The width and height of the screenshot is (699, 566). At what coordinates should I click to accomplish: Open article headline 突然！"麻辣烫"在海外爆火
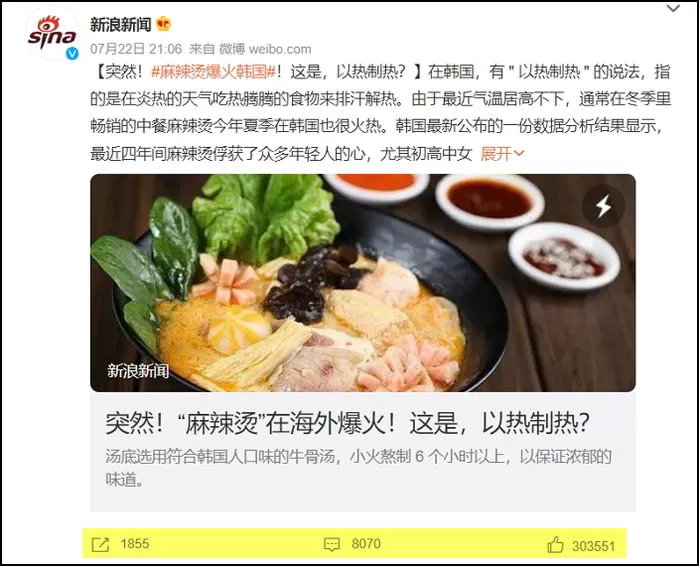(348, 423)
